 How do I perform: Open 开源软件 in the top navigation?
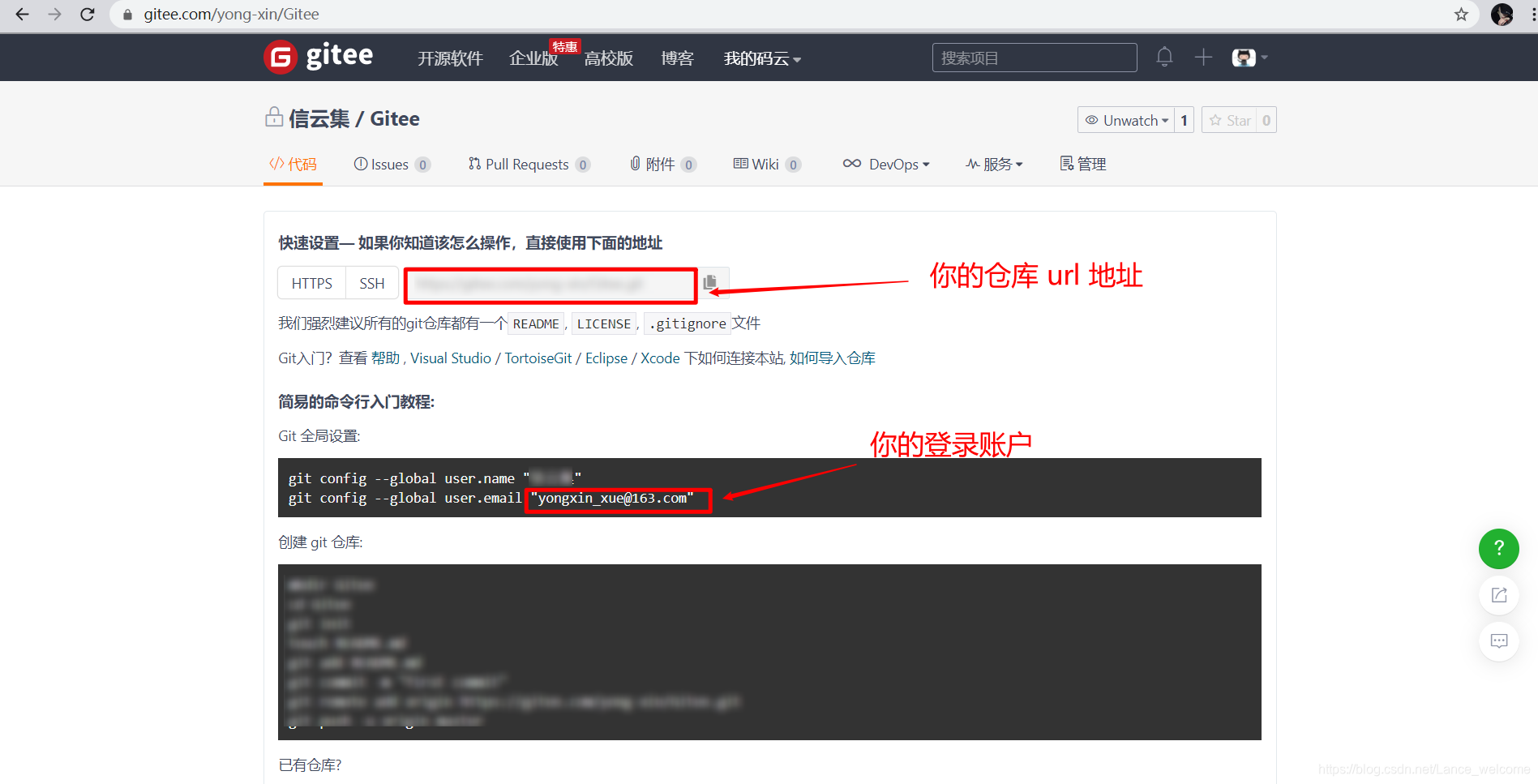(450, 58)
